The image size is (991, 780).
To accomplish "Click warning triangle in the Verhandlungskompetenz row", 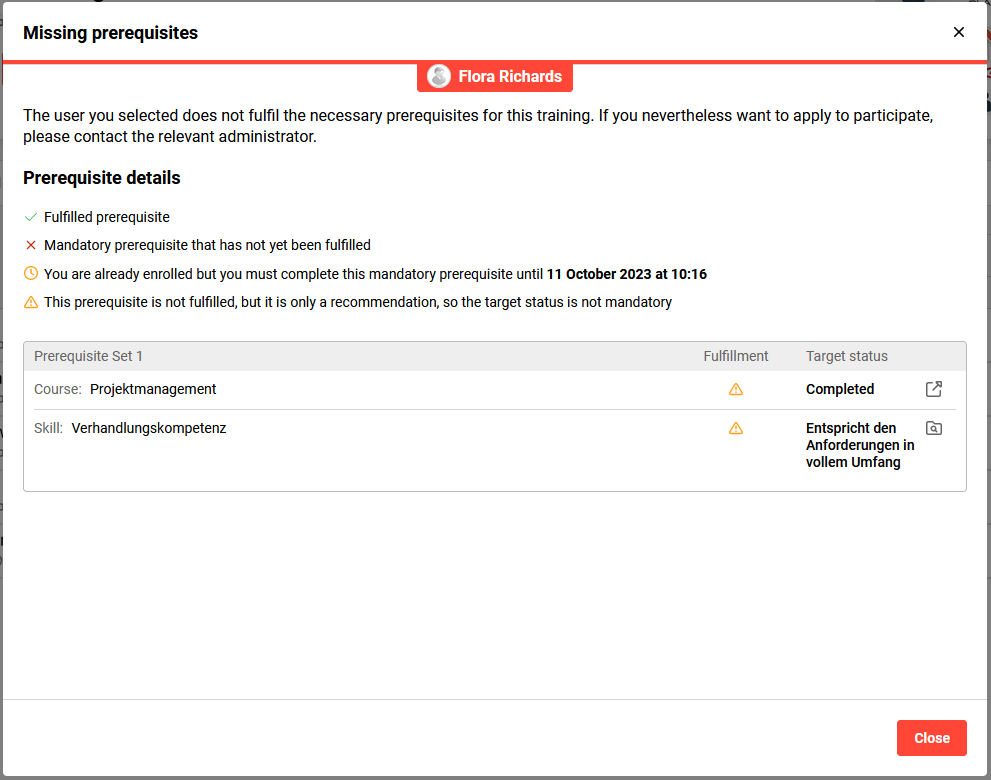I will click(736, 428).
